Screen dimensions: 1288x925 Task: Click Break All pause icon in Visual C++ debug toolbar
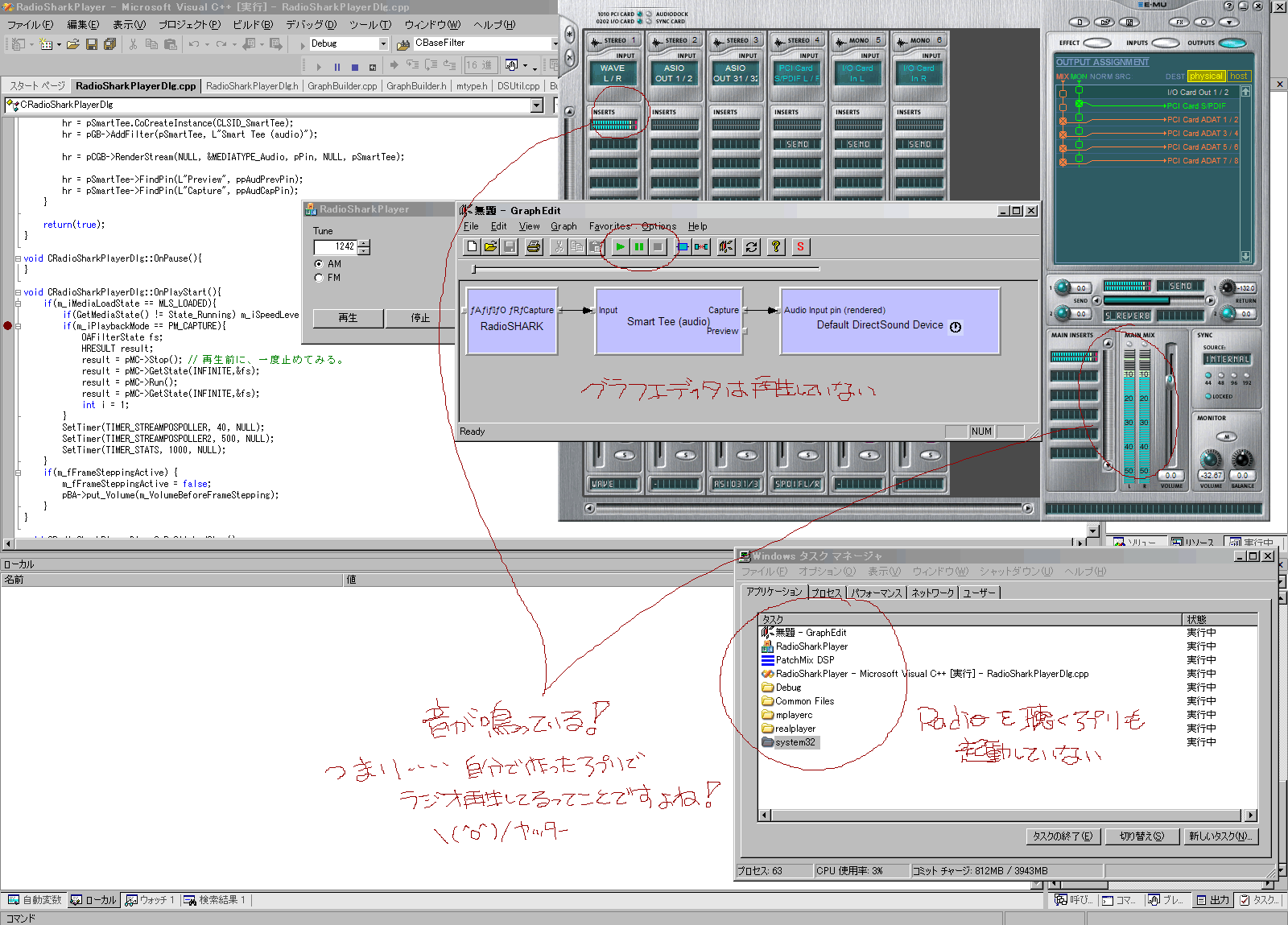click(x=336, y=67)
